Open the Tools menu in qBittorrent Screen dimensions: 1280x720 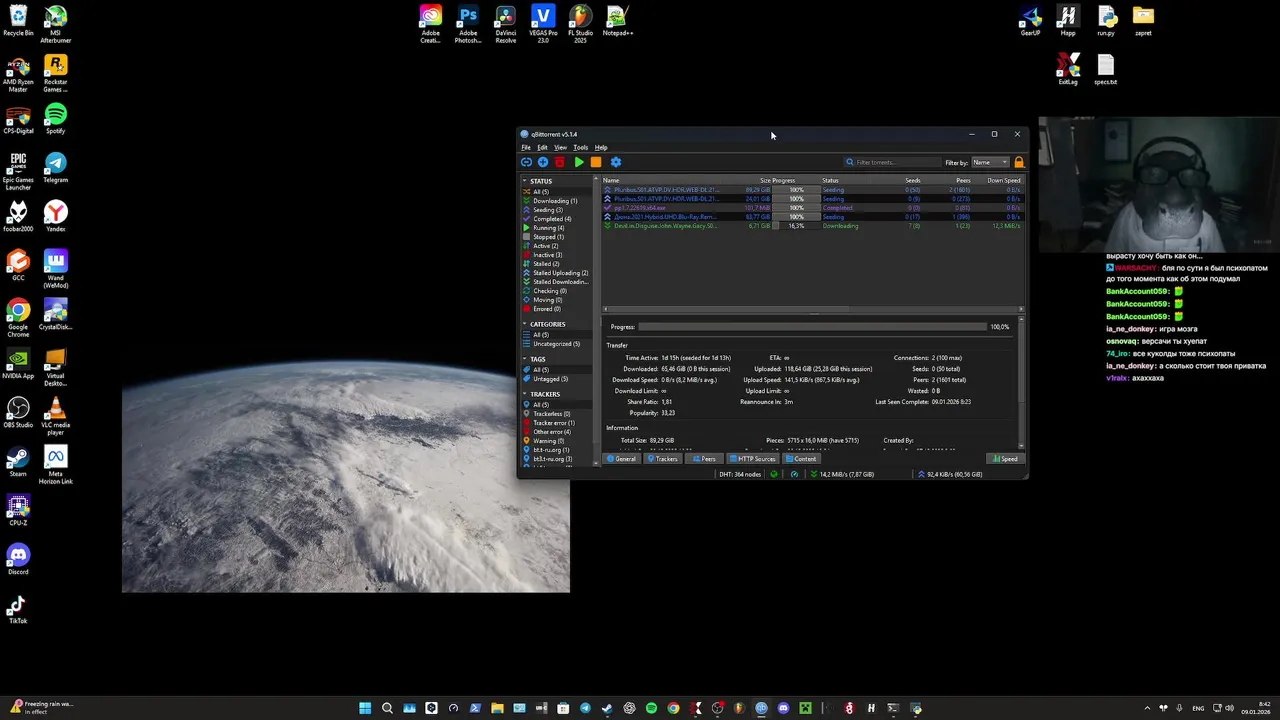click(580, 147)
